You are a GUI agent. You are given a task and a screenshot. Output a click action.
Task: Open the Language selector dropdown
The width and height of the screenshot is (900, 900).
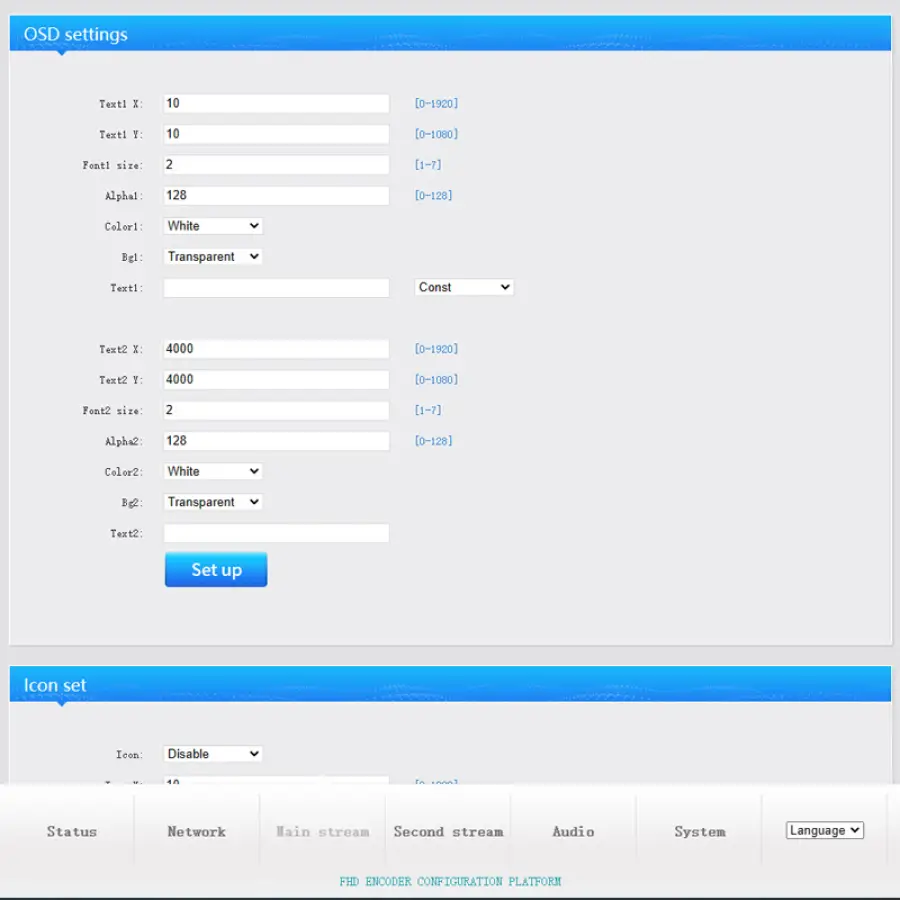825,830
